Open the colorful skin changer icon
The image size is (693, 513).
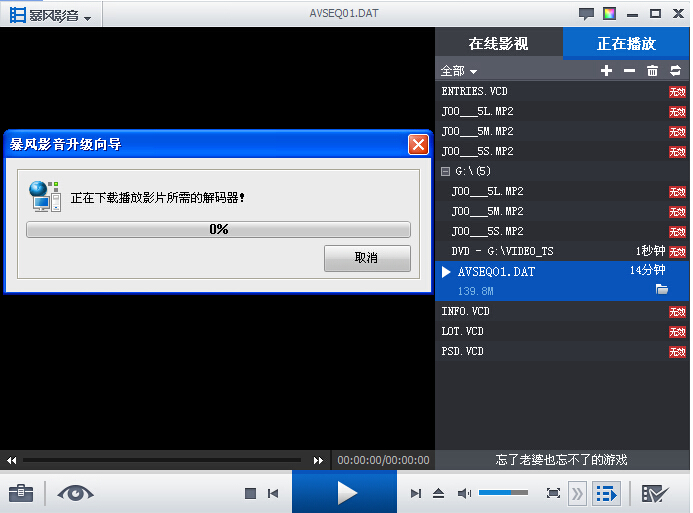(x=609, y=14)
